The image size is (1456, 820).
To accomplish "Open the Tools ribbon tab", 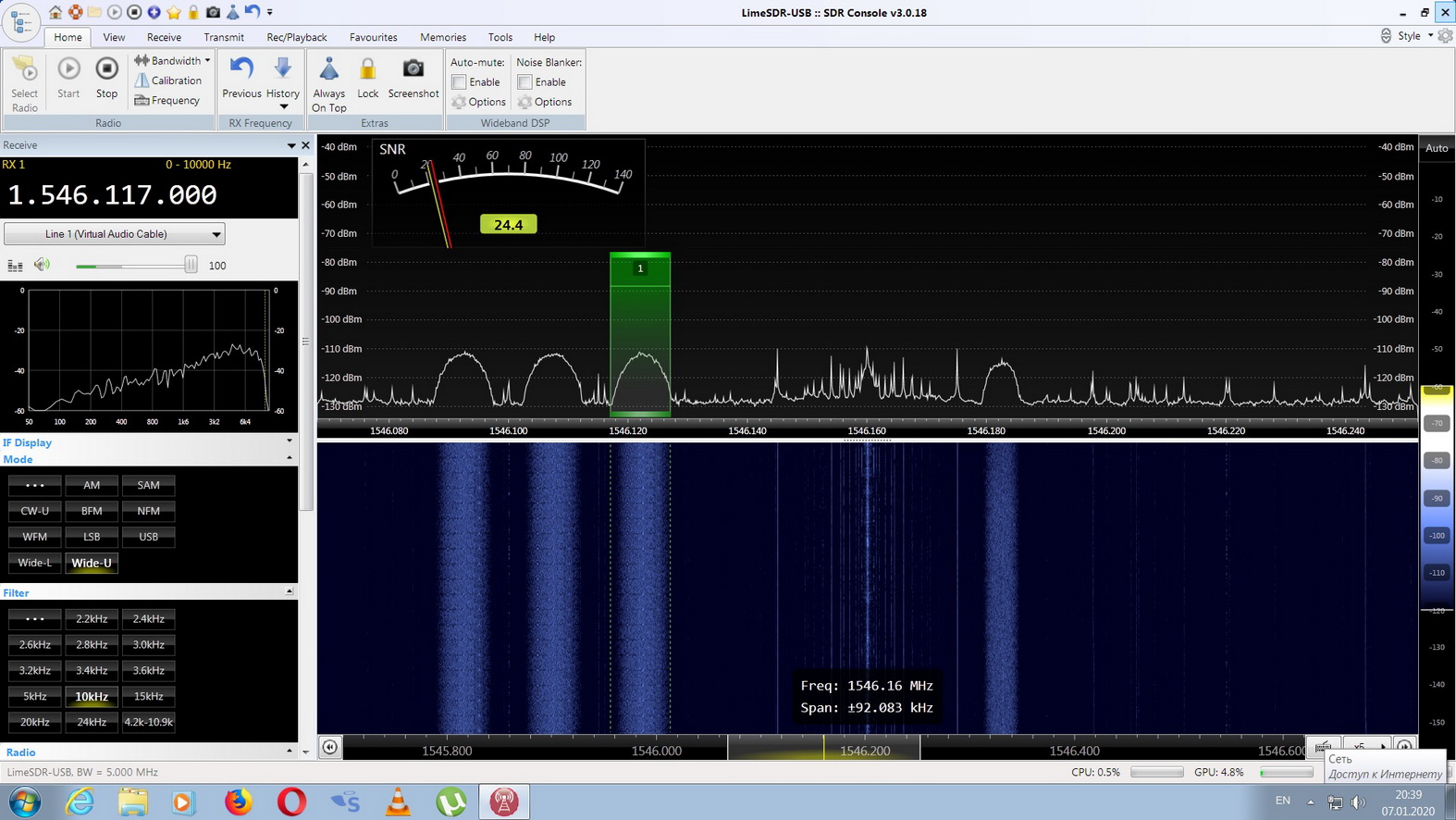I will coord(500,37).
